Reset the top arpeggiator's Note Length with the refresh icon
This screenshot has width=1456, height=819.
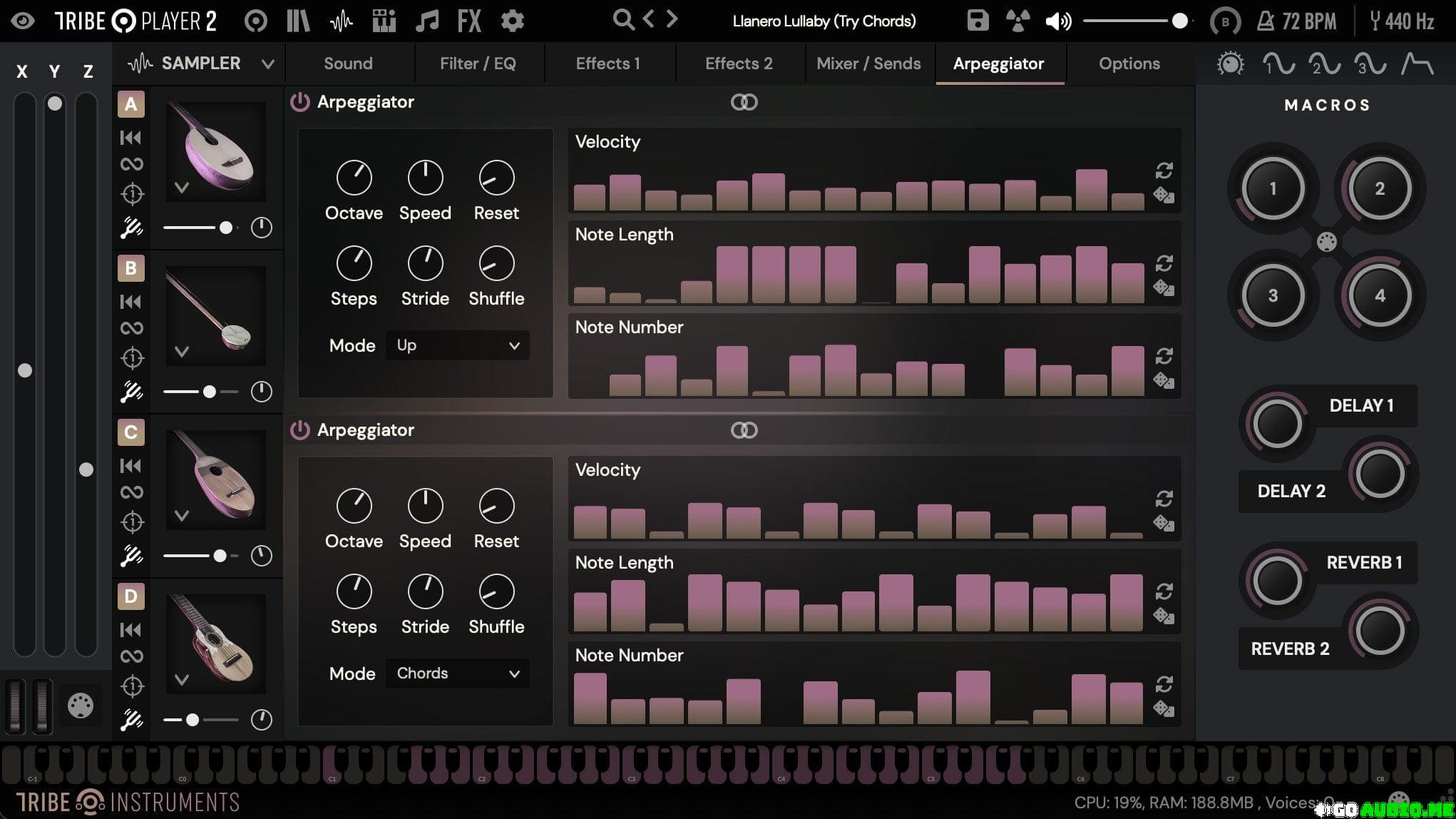[1164, 263]
